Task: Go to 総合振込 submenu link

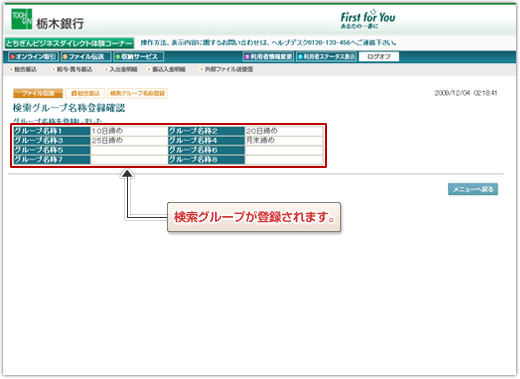Action: tap(25, 69)
